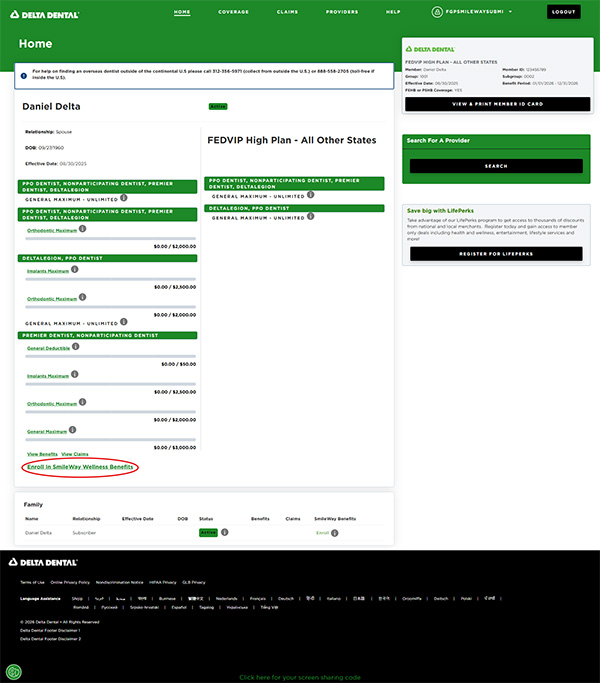This screenshot has width=600, height=683.
Task: Go to the Home menu item
Action: tap(182, 12)
